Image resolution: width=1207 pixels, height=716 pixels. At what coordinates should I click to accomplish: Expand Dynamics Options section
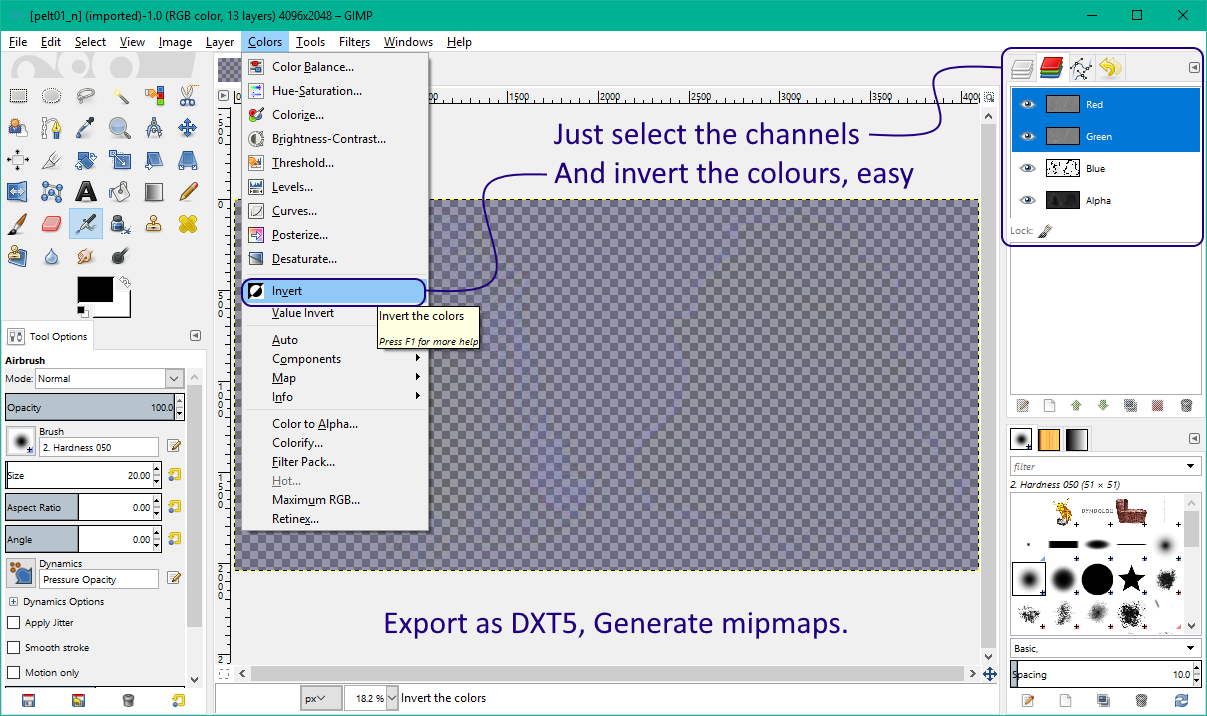(13, 602)
